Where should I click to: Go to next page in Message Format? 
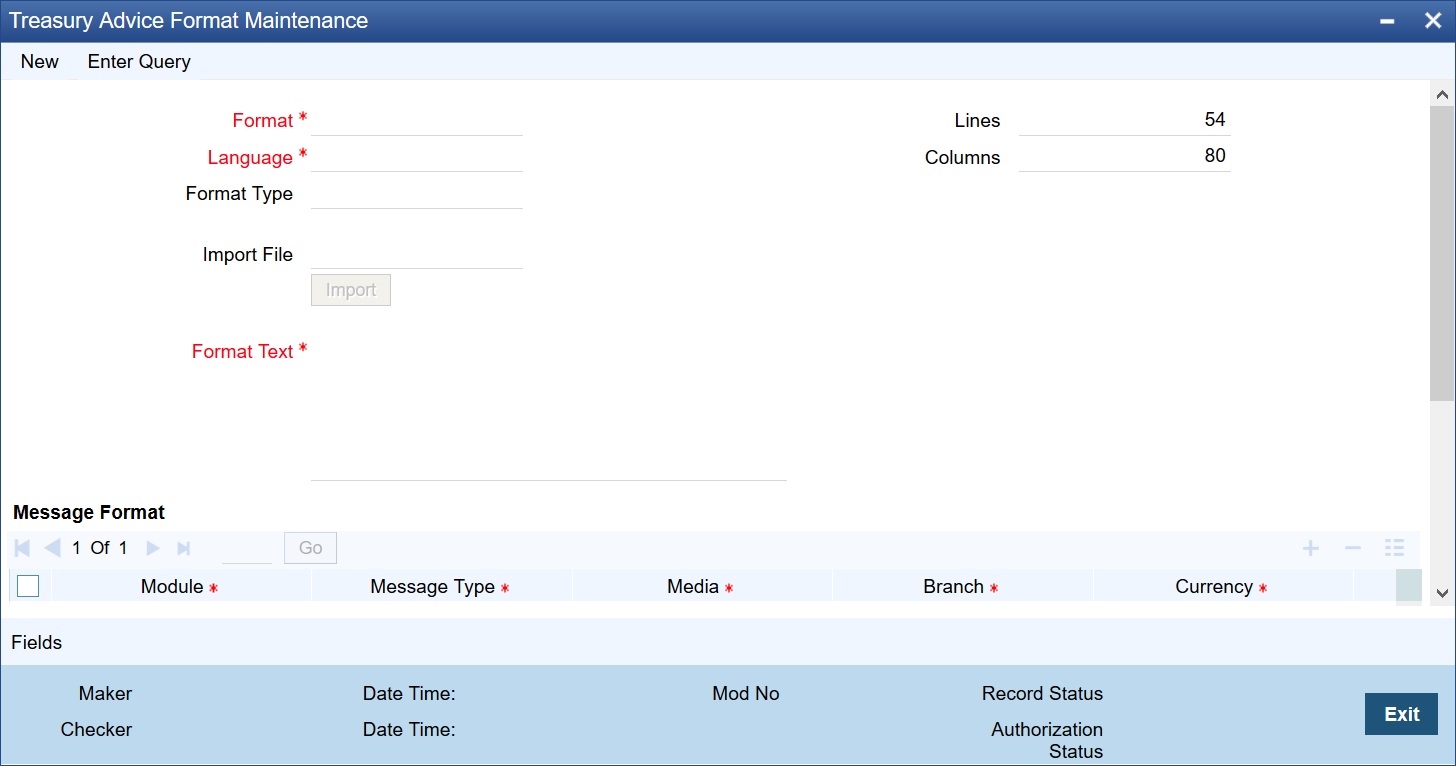point(153,548)
